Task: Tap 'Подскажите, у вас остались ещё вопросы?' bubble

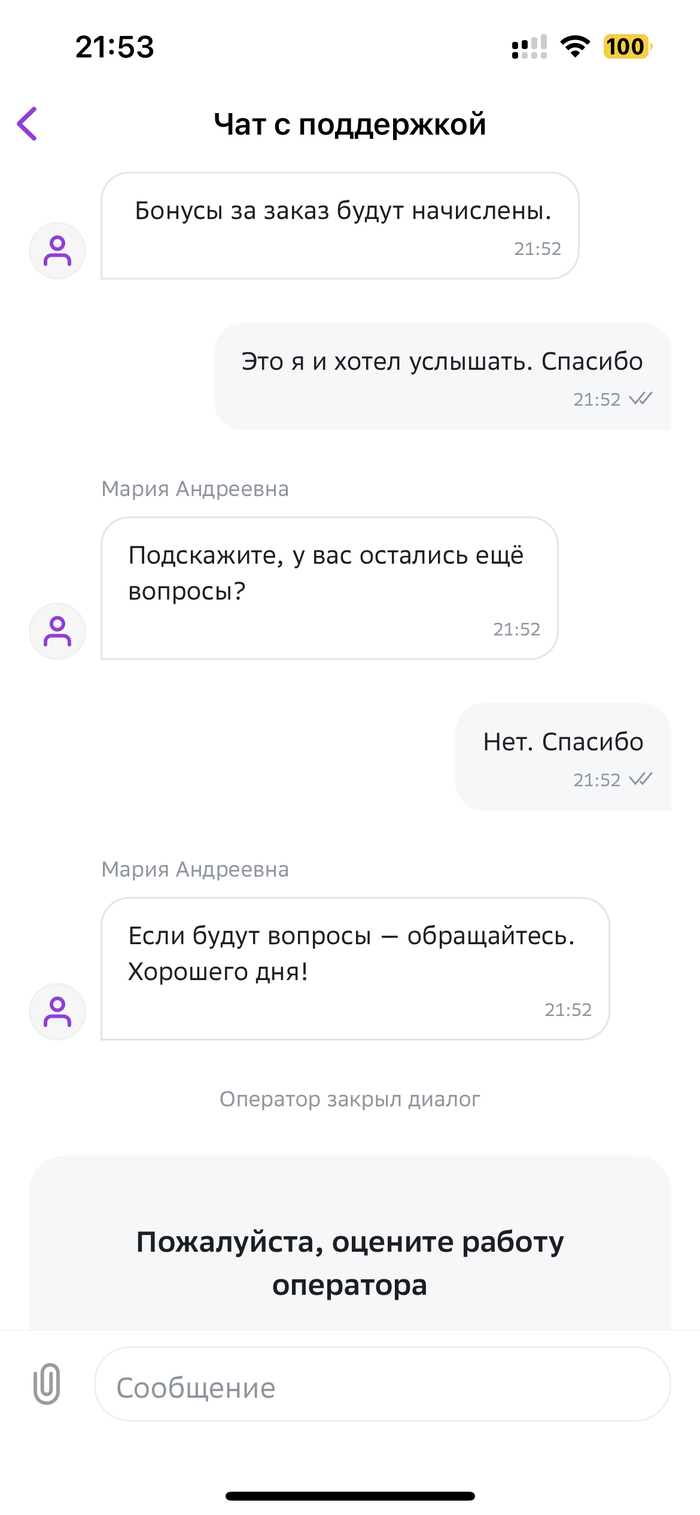Action: (x=329, y=587)
